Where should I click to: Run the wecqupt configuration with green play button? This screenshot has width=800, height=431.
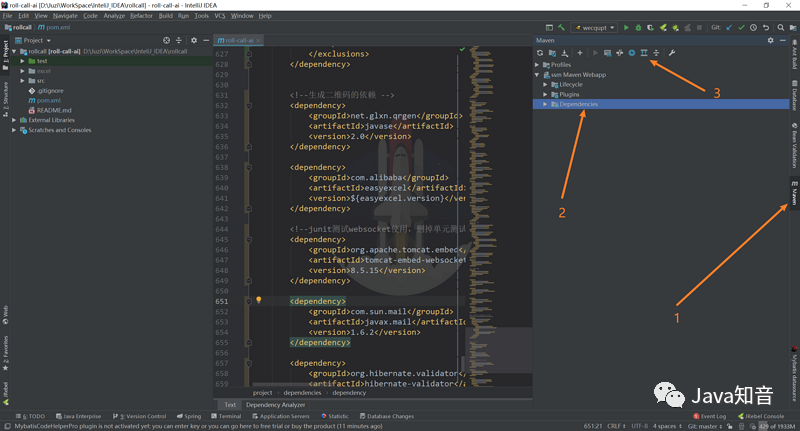[626, 28]
